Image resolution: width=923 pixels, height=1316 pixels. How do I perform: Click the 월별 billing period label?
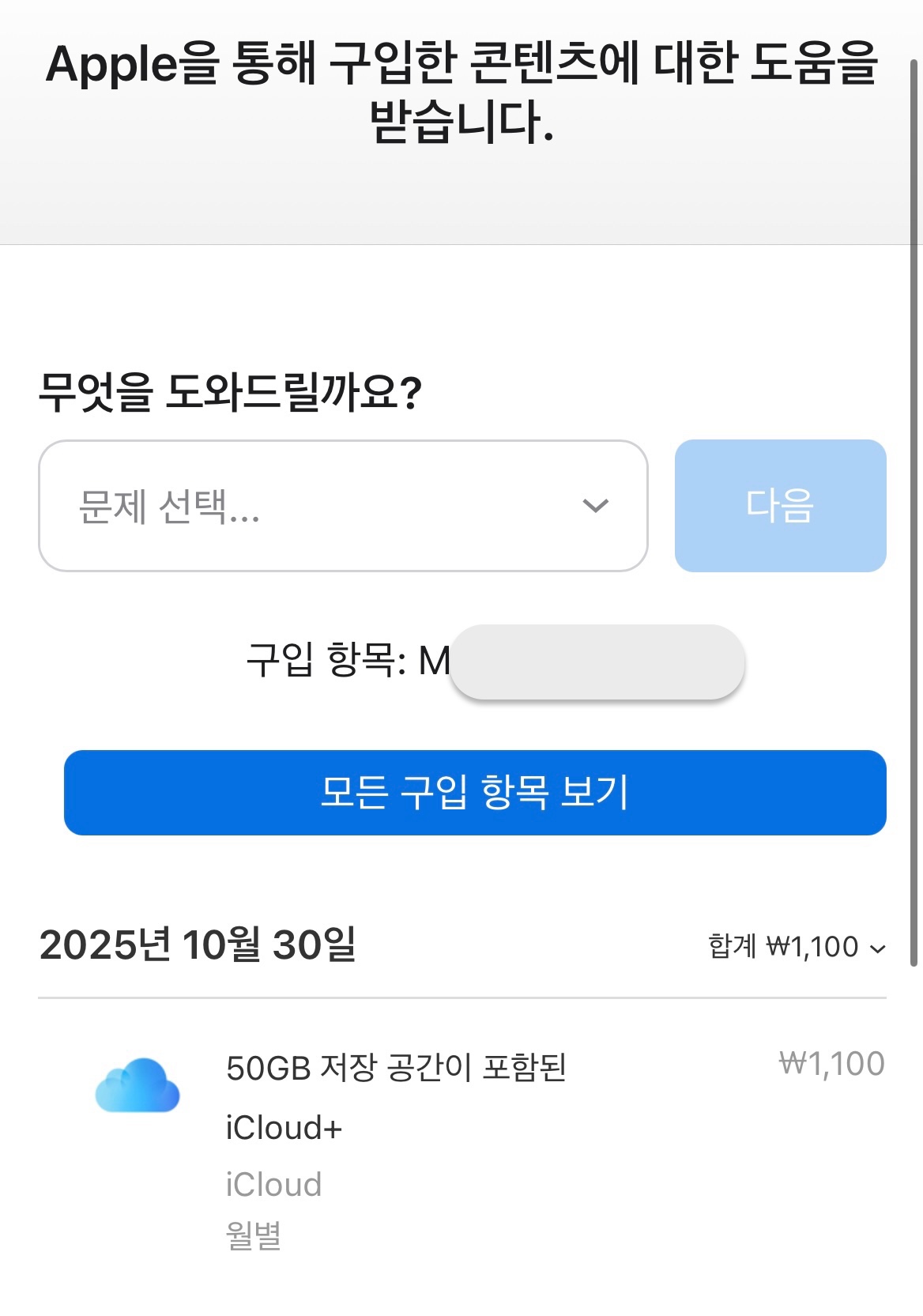[x=254, y=1235]
